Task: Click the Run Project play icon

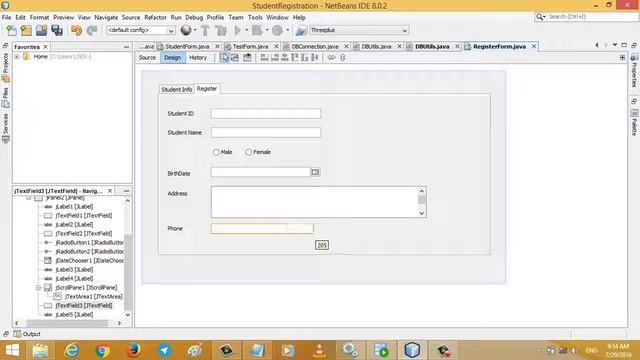Action: 238,30
